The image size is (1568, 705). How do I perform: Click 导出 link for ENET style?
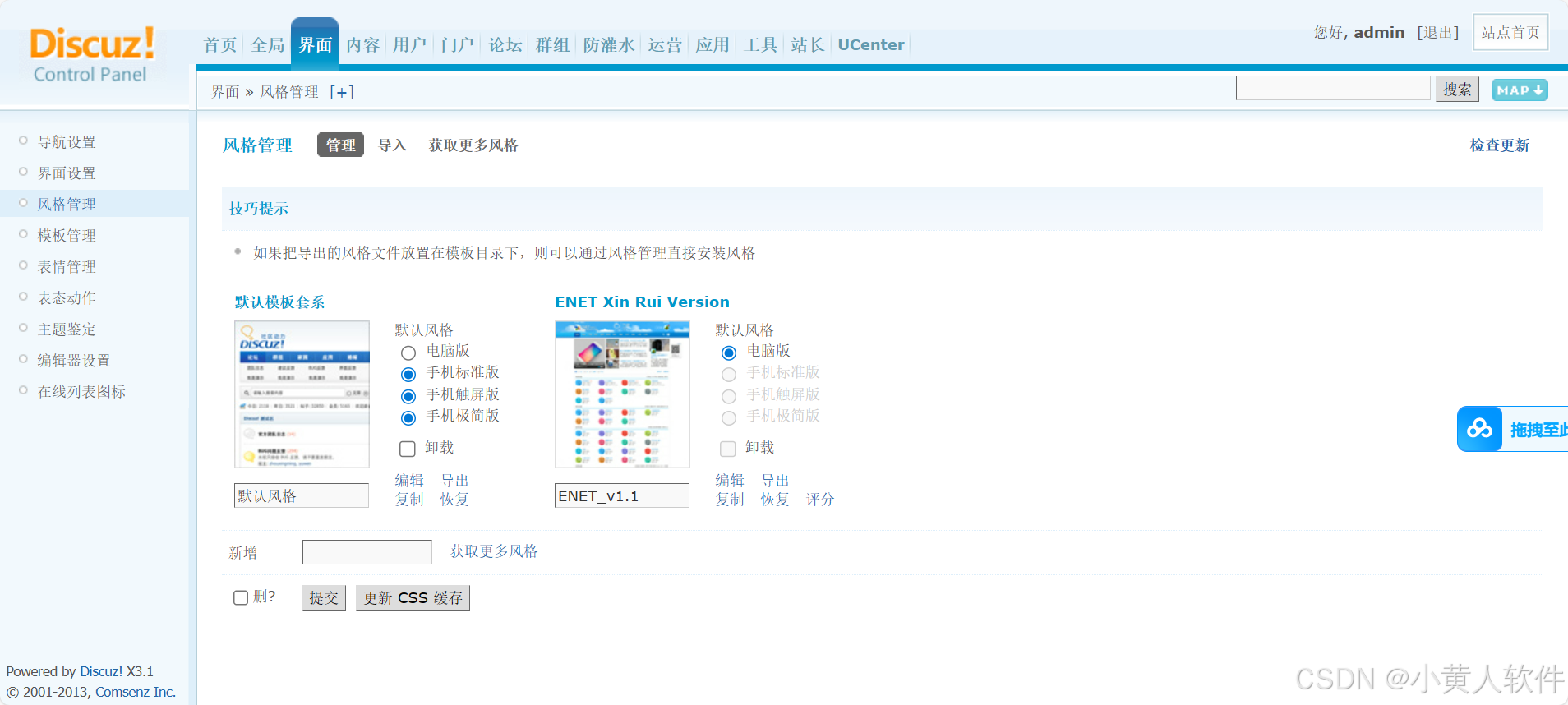point(775,481)
